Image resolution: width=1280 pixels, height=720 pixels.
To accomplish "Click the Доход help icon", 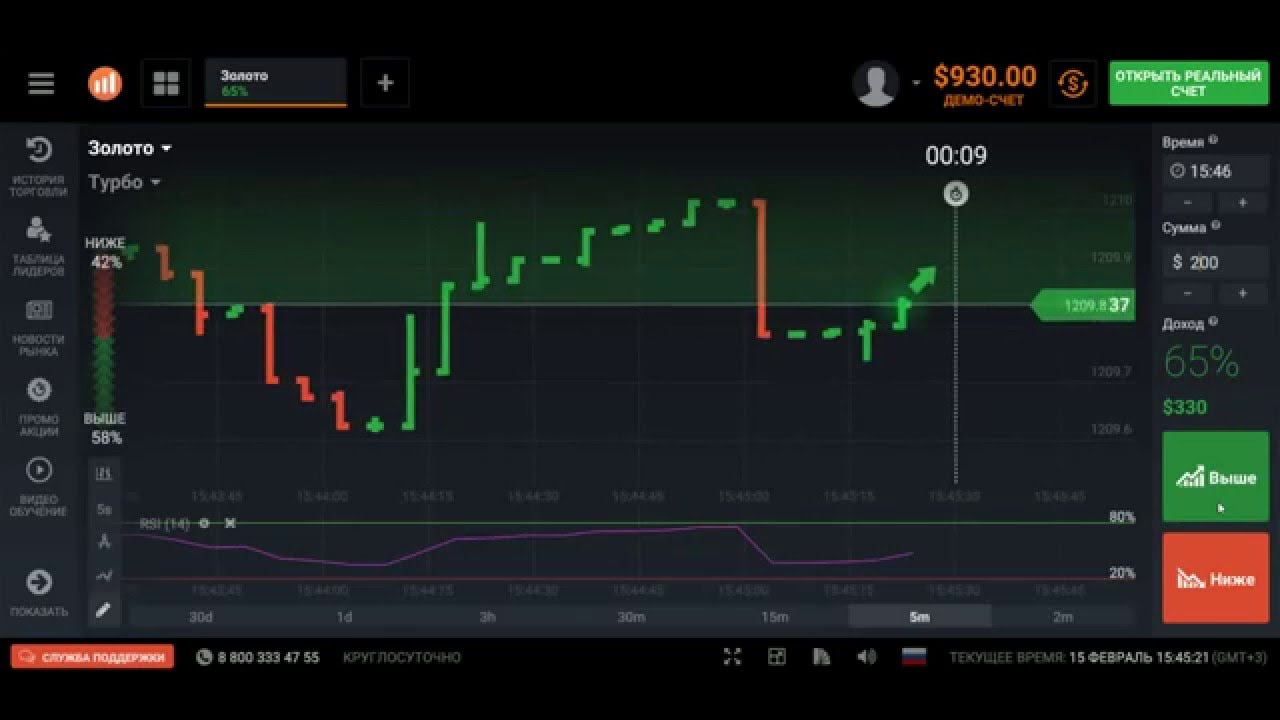I will click(x=1213, y=322).
